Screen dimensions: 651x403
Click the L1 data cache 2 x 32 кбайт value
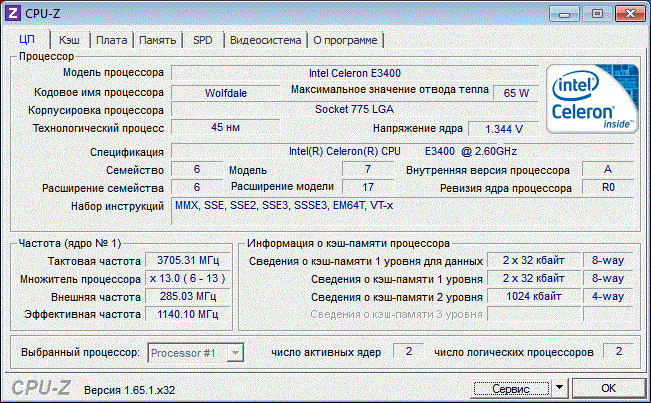(x=534, y=260)
